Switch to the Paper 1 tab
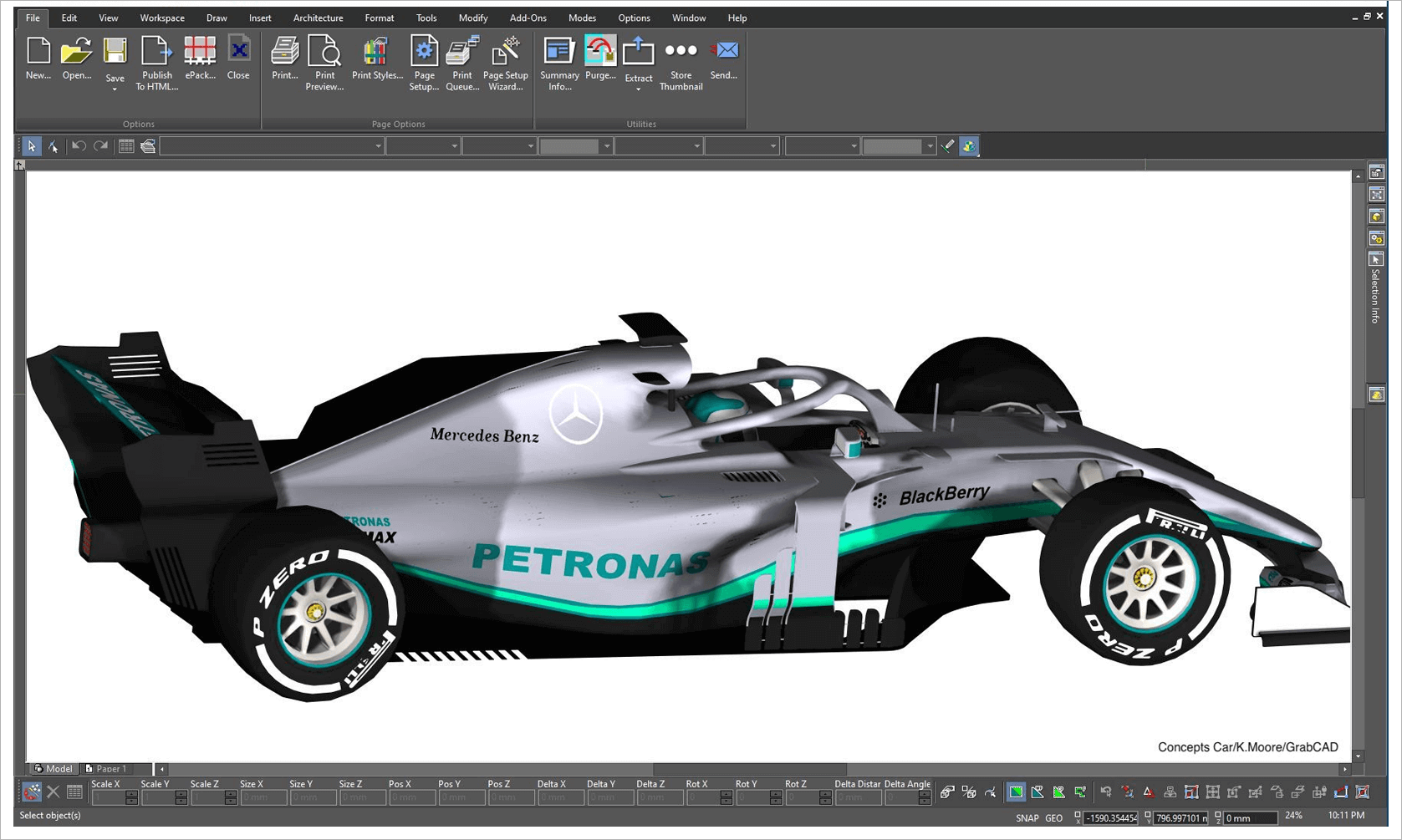Image resolution: width=1402 pixels, height=840 pixels. [x=106, y=769]
